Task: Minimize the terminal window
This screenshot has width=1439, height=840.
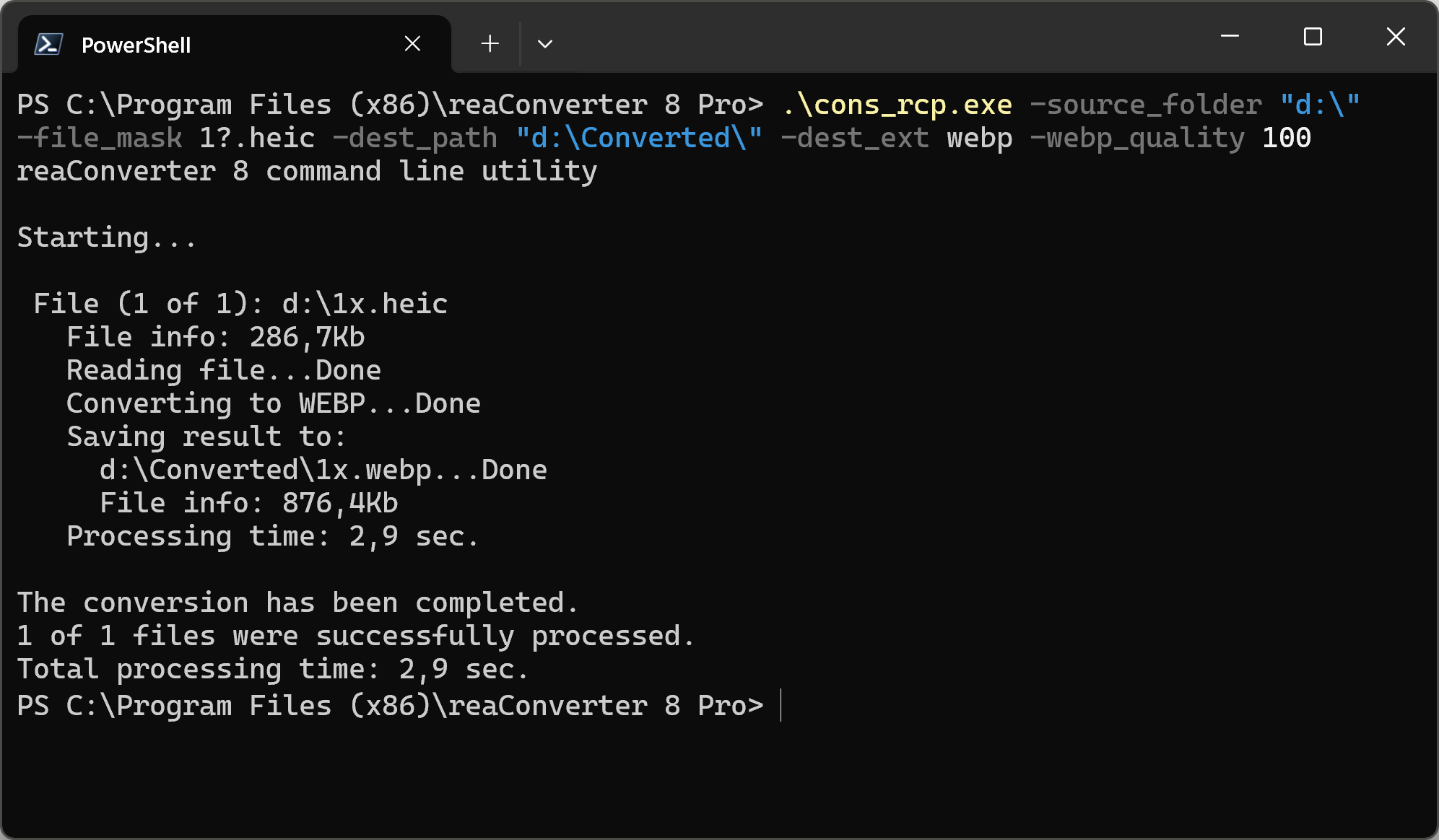Action: coord(1230,36)
